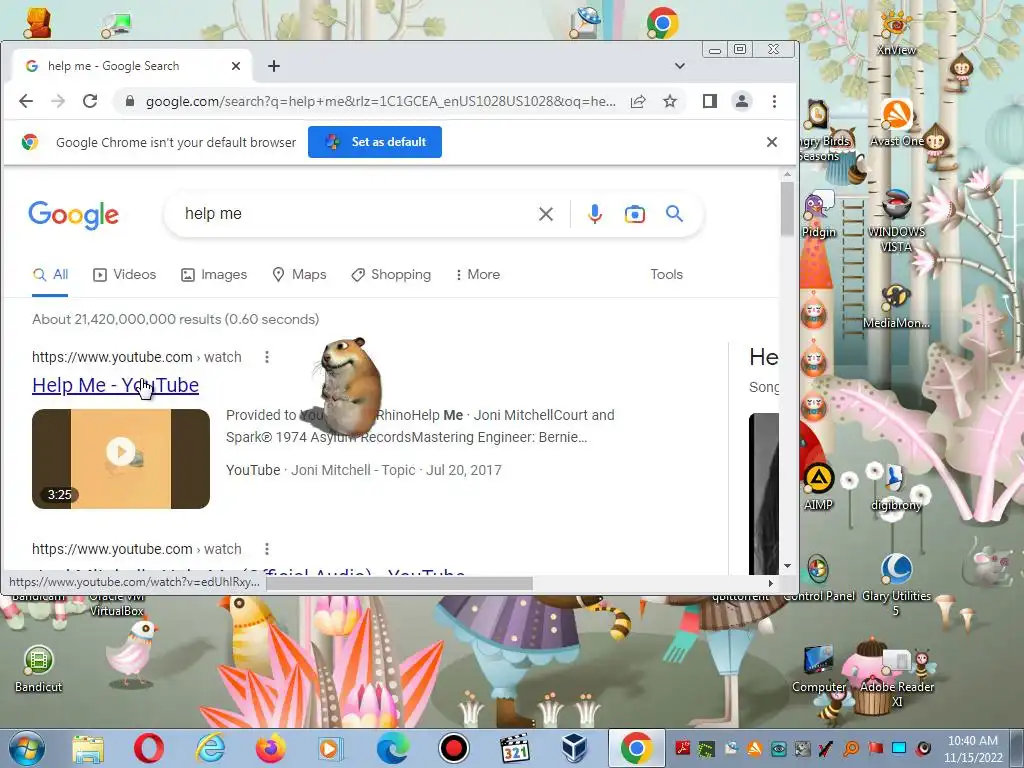The width and height of the screenshot is (1024, 768).
Task: Click the taskbar clock 10:40 AM
Action: pyautogui.click(x=972, y=749)
